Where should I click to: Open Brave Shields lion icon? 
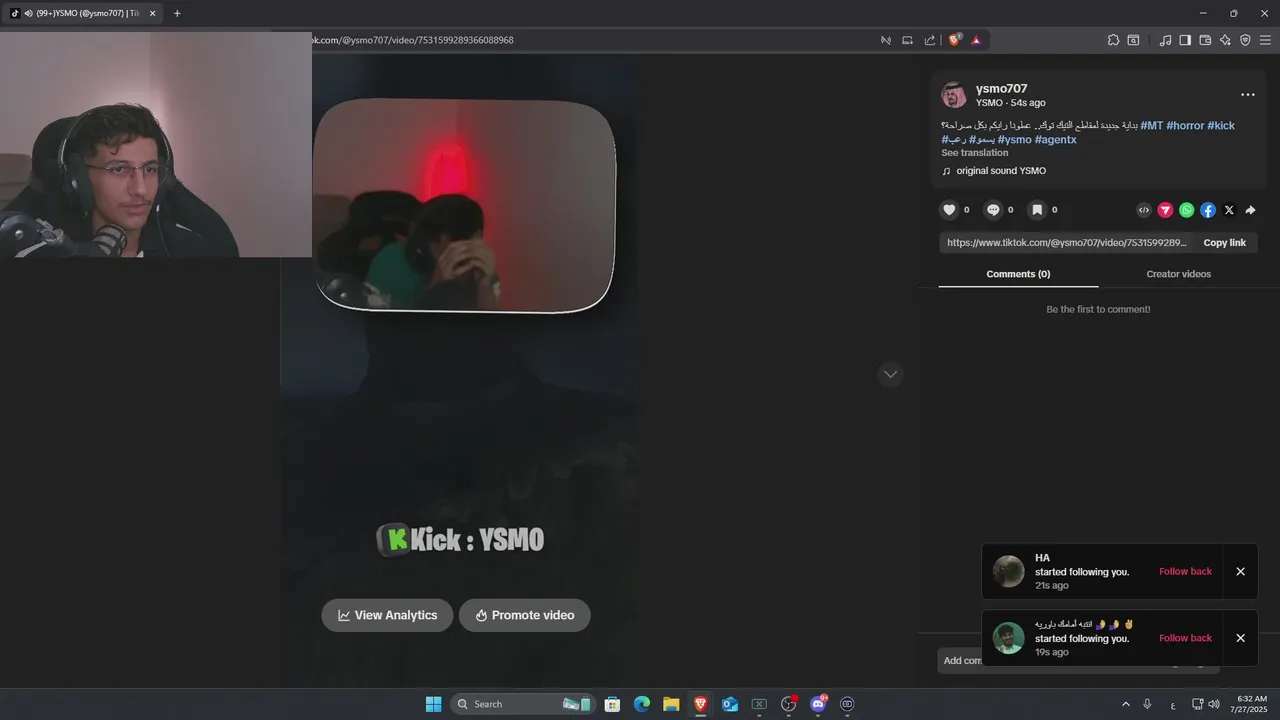click(x=955, y=40)
